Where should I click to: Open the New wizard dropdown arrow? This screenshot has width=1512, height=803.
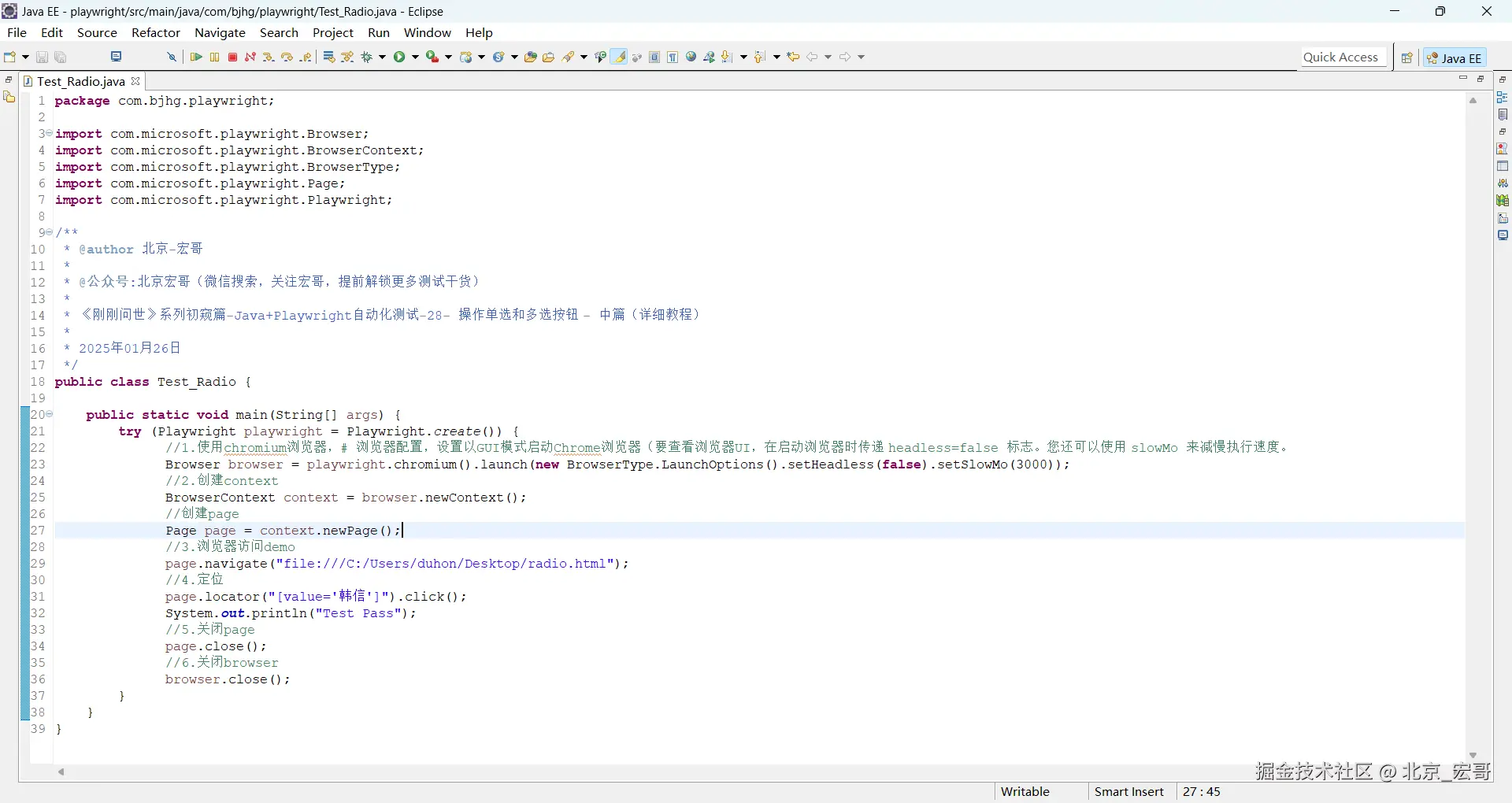[x=25, y=57]
